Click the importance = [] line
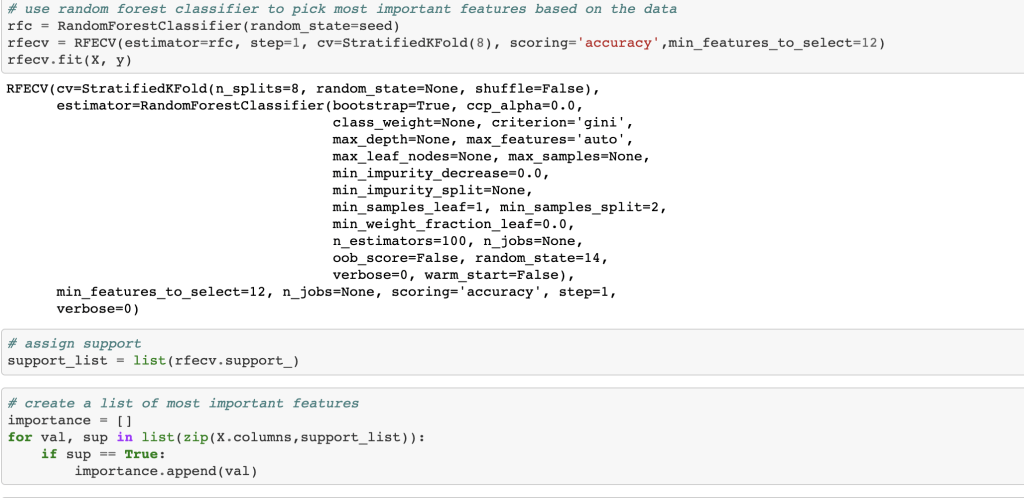Image resolution: width=1024 pixels, height=498 pixels. (70, 420)
